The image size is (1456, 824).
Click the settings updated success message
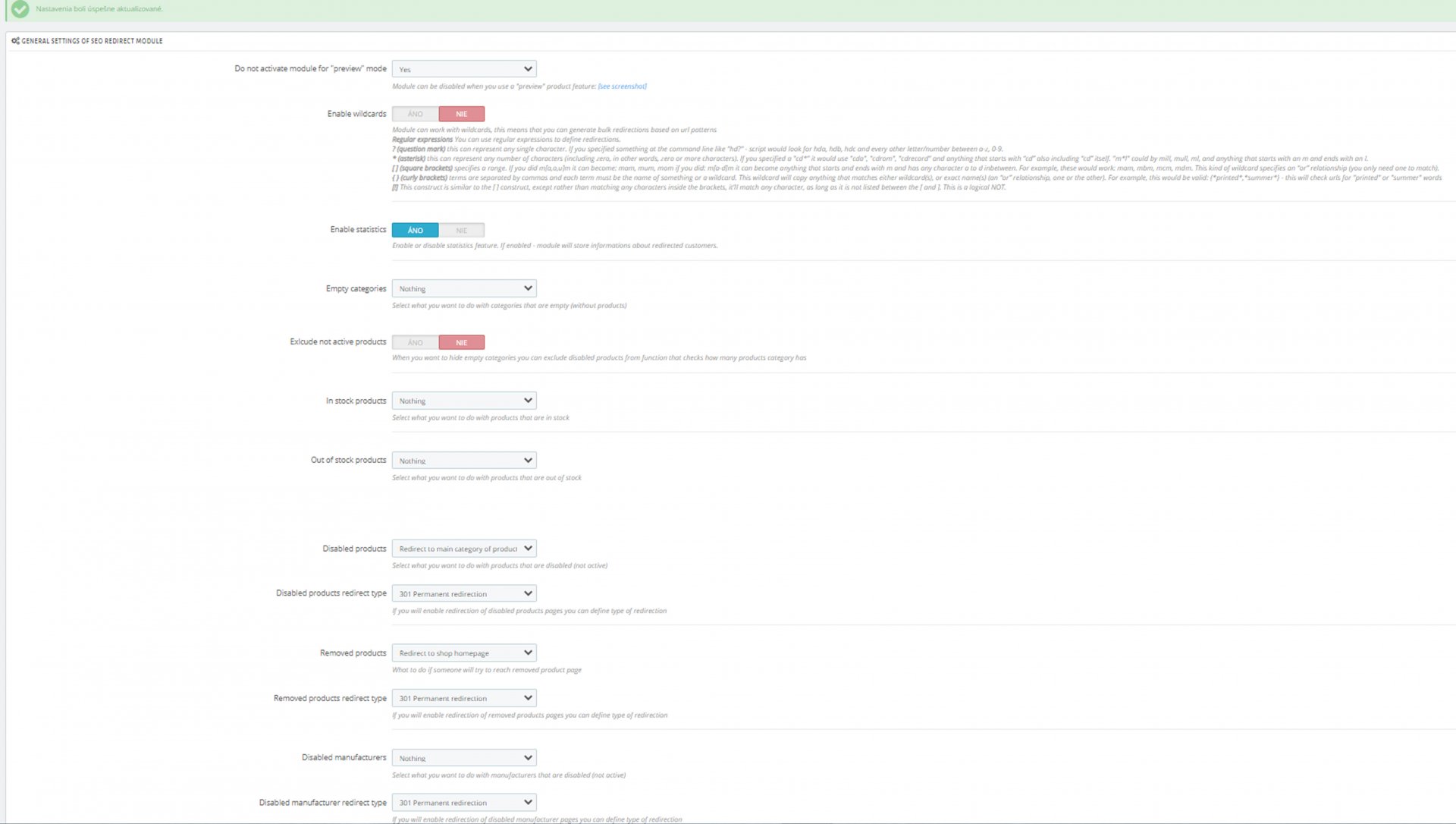coord(99,9)
